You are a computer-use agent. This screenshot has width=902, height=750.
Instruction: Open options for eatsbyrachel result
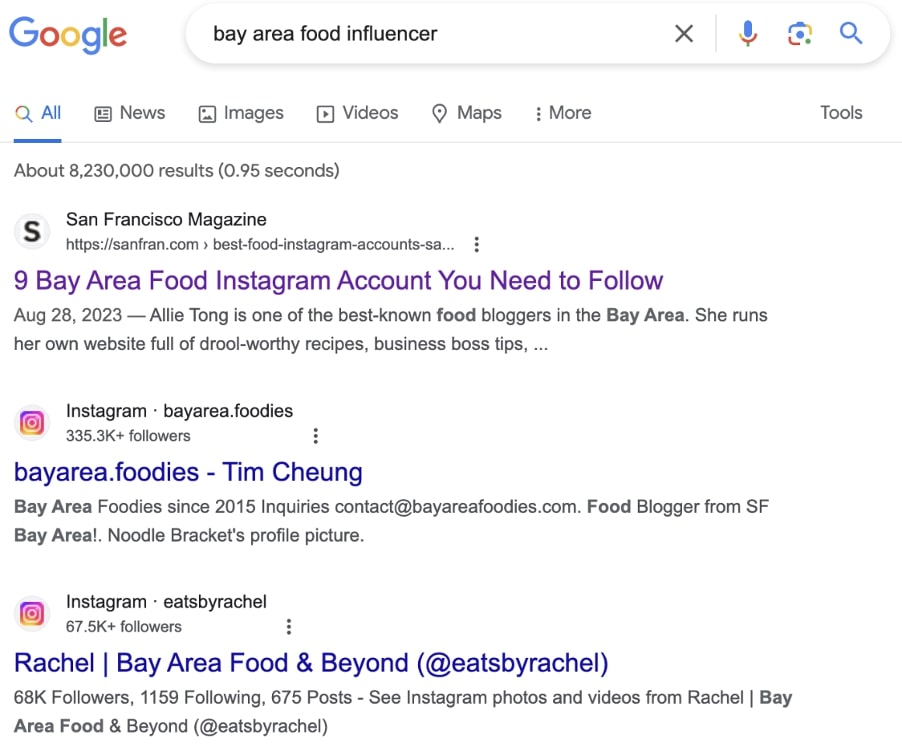click(x=289, y=627)
